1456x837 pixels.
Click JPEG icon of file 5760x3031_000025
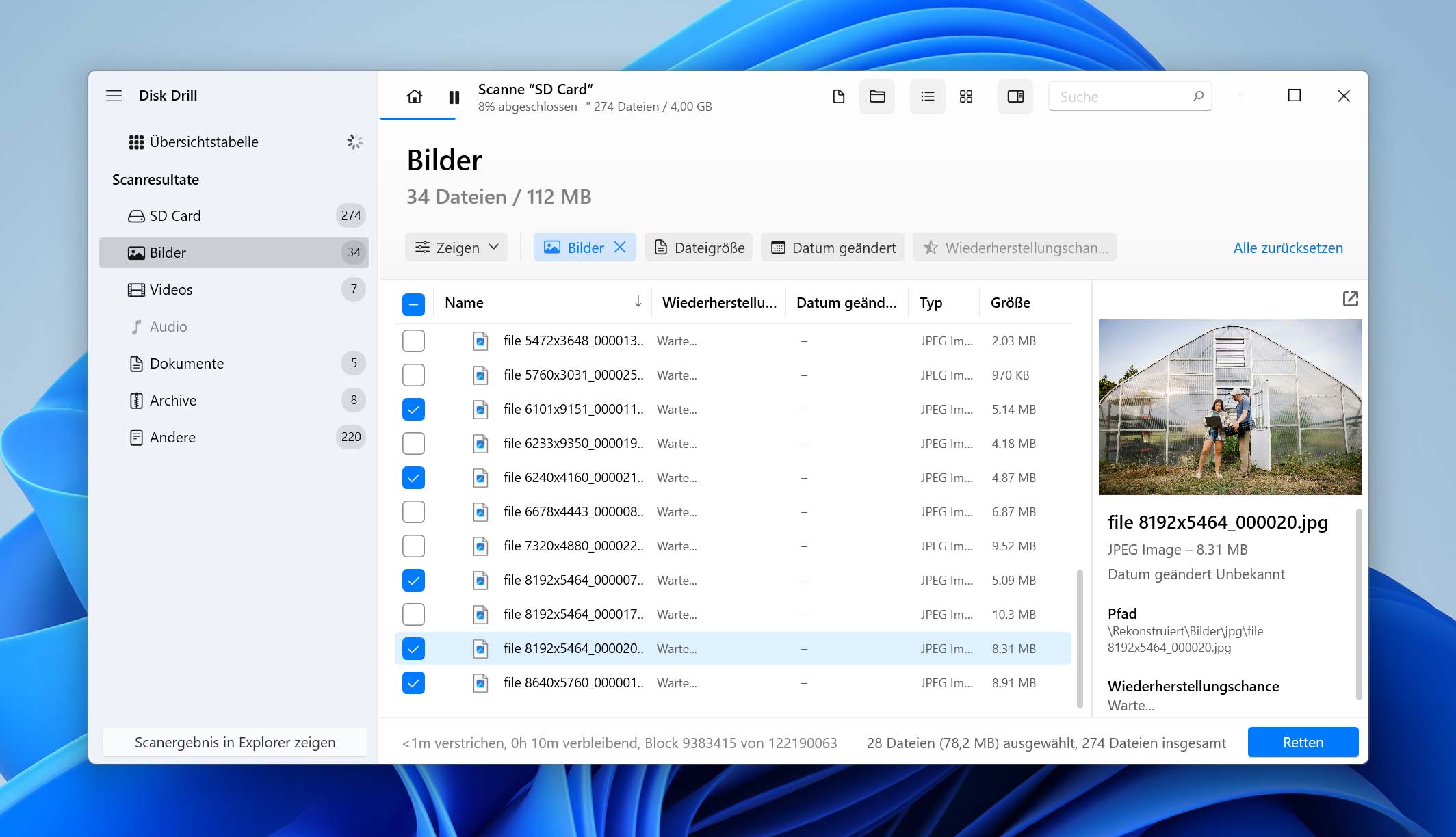point(481,375)
